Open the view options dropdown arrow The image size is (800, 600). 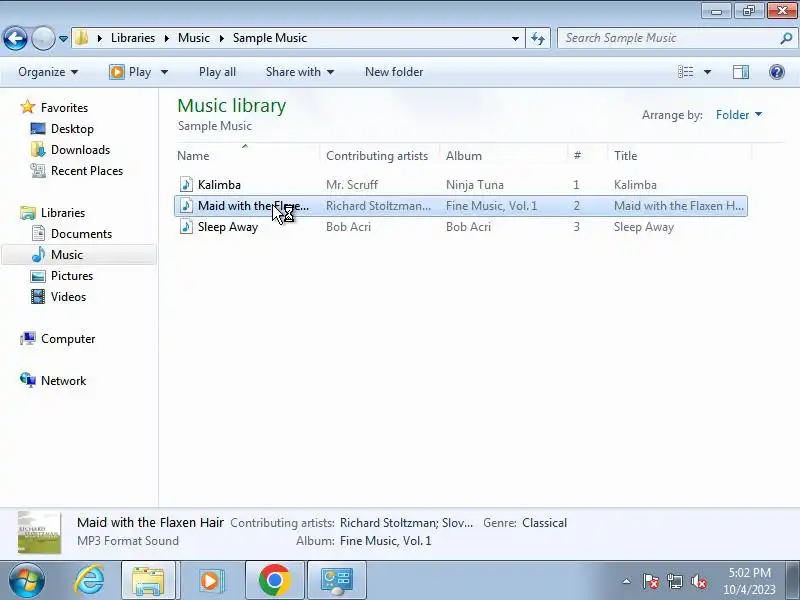(708, 72)
